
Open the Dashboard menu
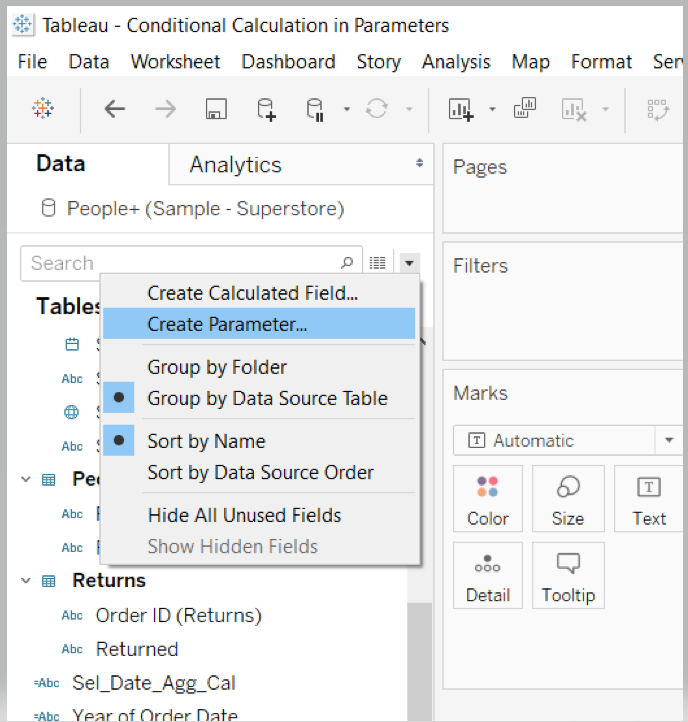coord(288,62)
